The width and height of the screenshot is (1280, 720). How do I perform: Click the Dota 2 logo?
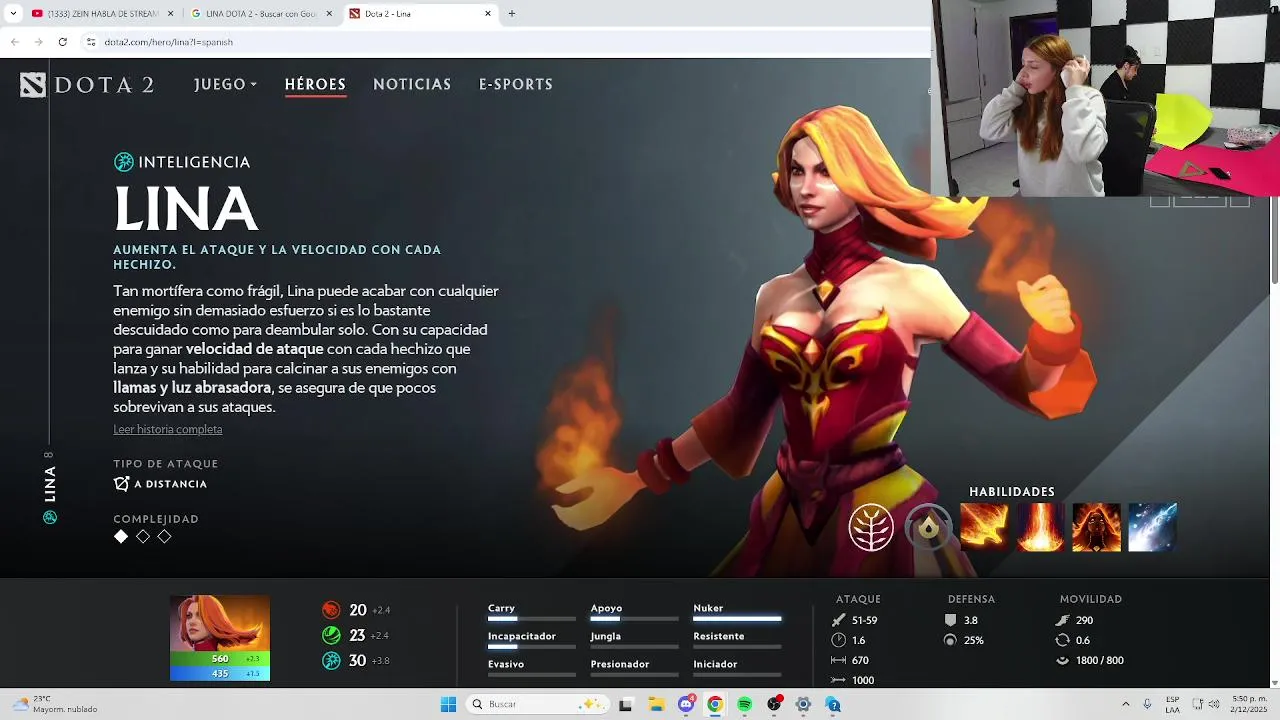[87, 85]
